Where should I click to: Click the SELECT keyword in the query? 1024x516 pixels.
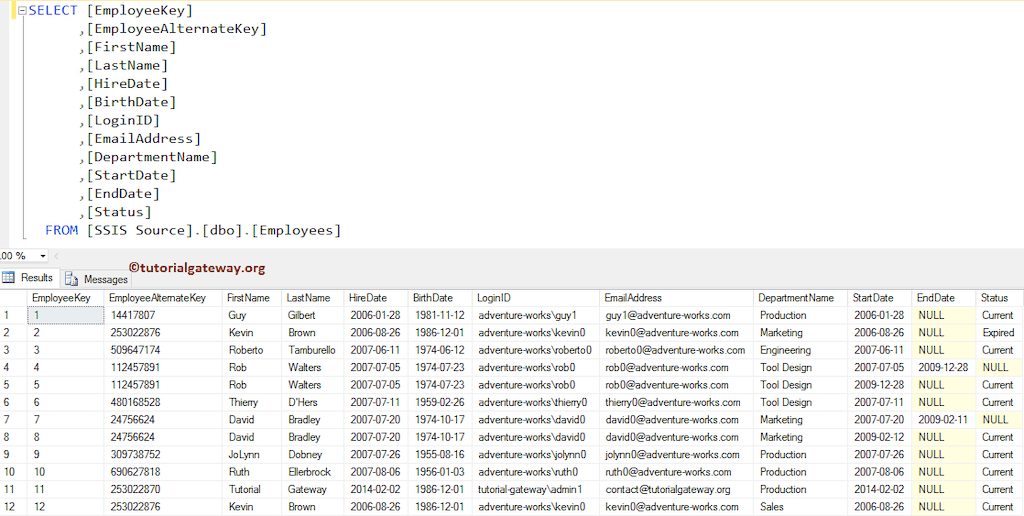53,10
